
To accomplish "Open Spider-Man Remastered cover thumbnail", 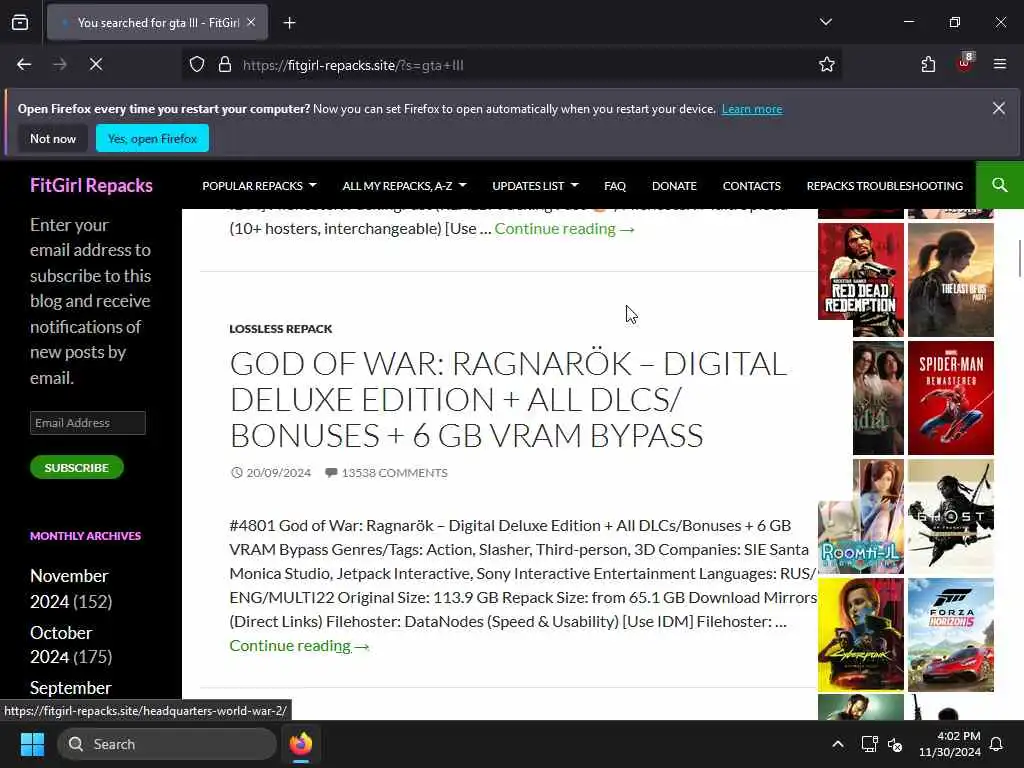I will click(x=951, y=398).
